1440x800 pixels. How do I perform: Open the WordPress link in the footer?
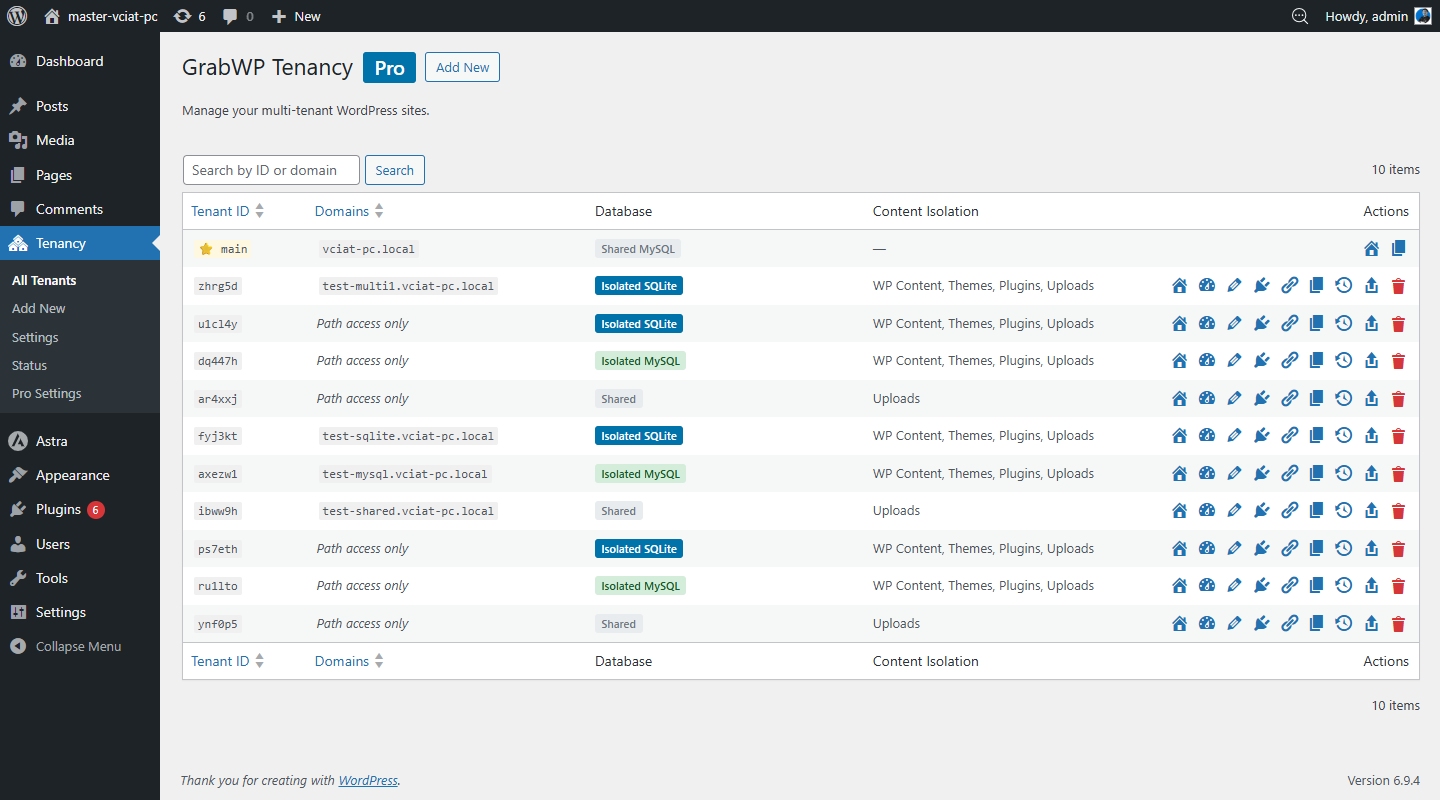pos(368,780)
